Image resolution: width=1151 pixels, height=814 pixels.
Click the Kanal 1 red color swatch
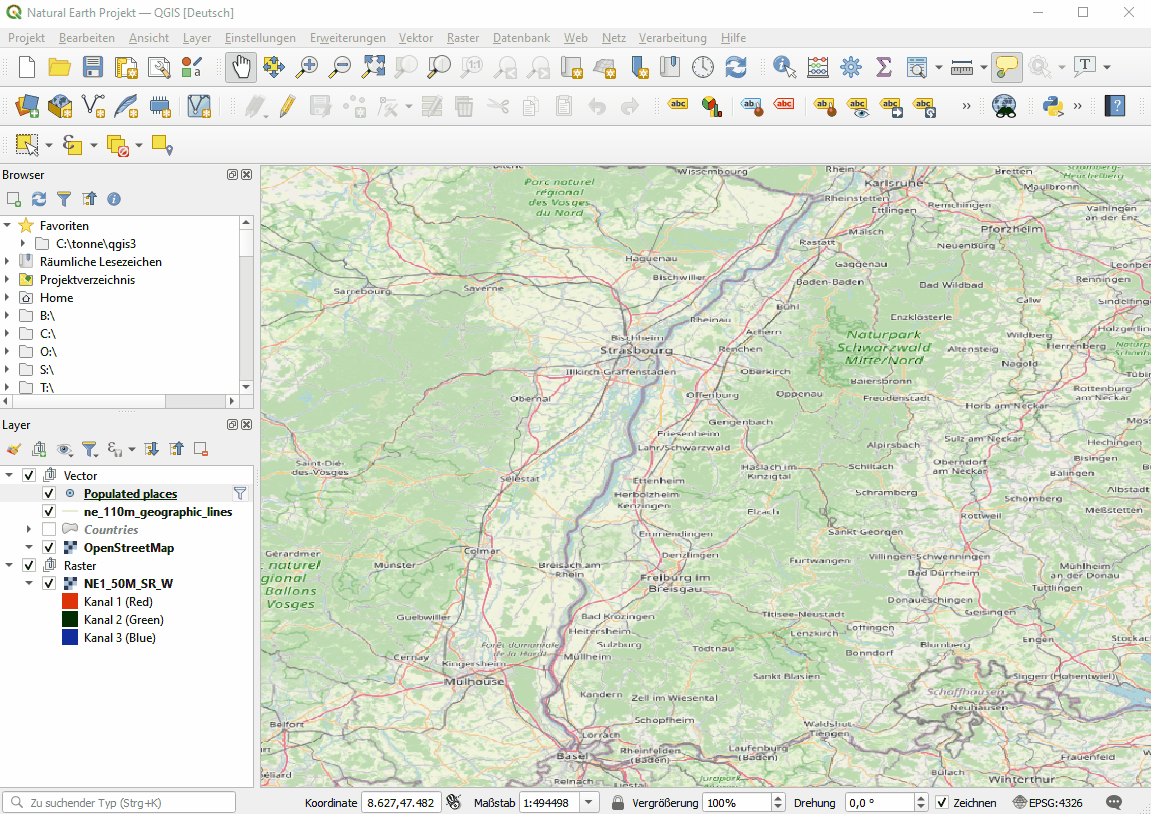[x=71, y=601]
